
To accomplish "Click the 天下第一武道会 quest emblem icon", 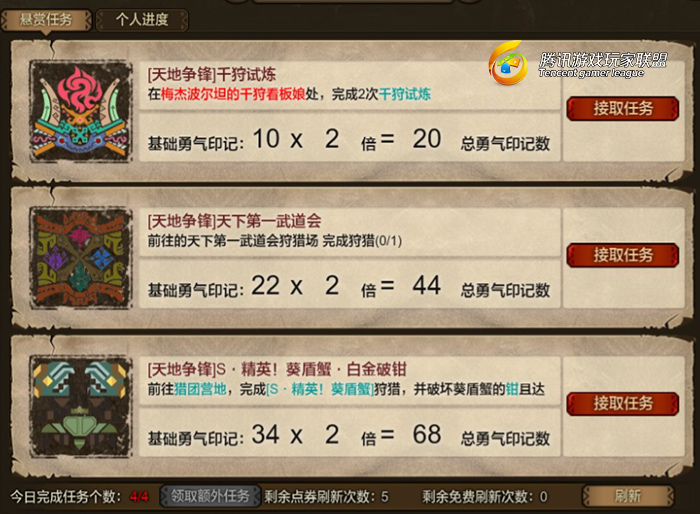I will 81,258.
